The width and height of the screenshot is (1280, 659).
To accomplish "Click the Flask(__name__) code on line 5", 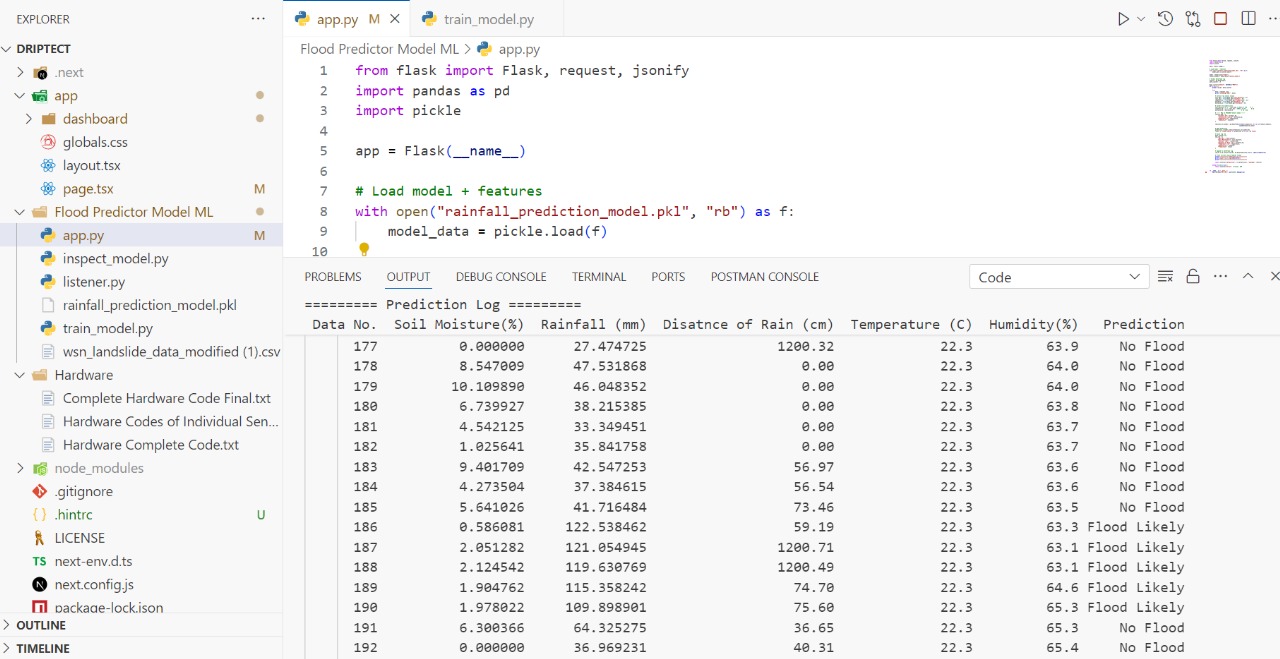I will [x=465, y=151].
